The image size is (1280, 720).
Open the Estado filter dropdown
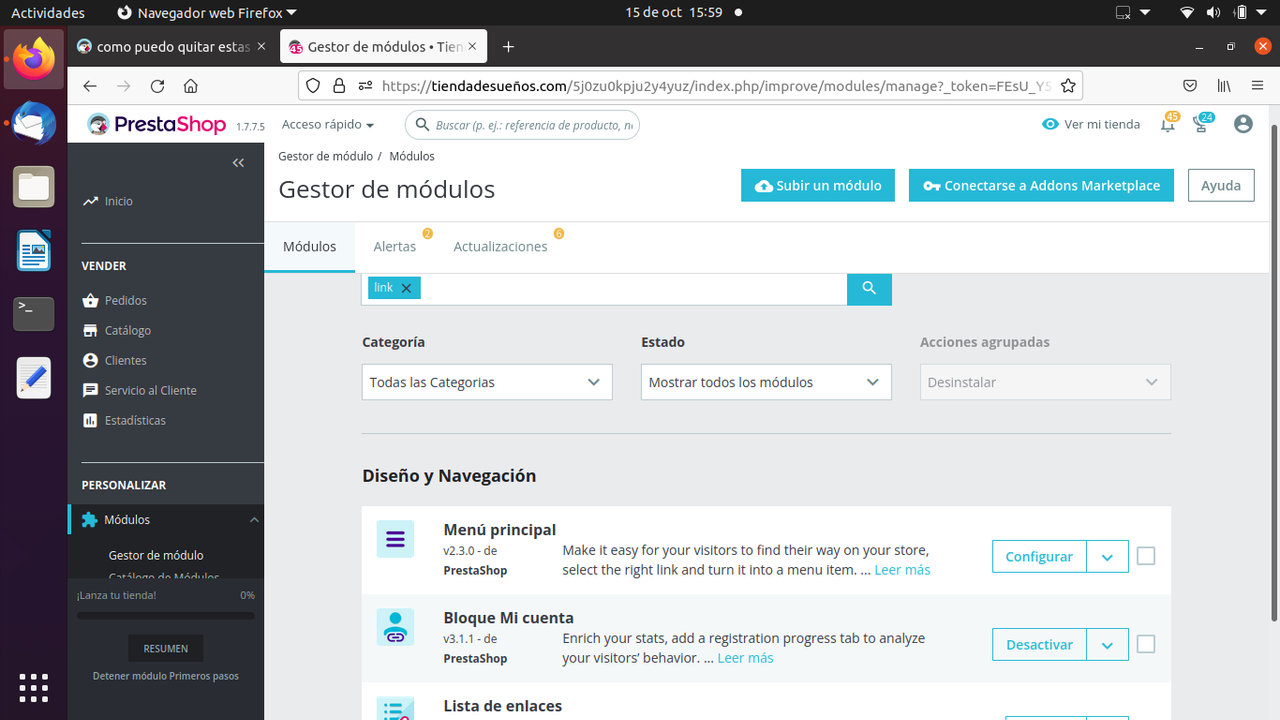(x=766, y=382)
